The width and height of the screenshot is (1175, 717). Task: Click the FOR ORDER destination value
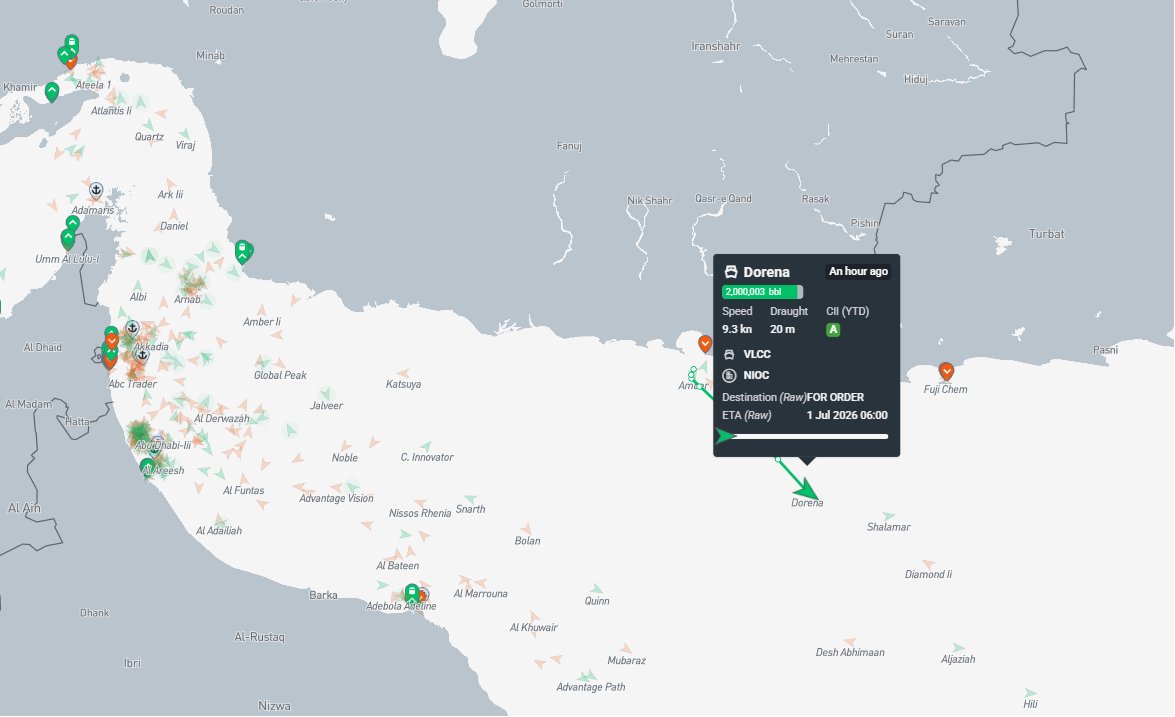pyautogui.click(x=836, y=397)
